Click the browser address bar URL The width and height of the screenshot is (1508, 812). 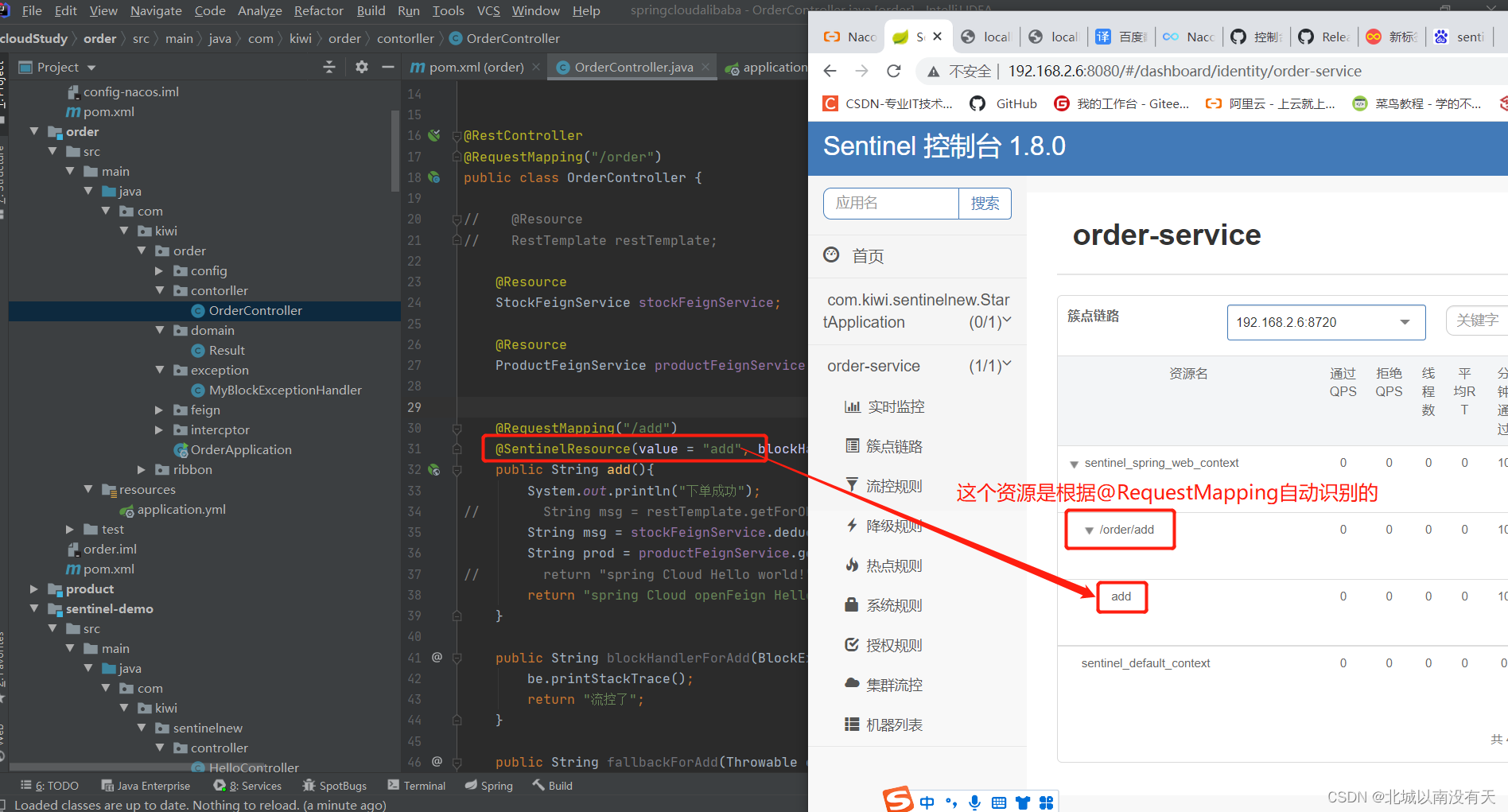tap(1184, 71)
